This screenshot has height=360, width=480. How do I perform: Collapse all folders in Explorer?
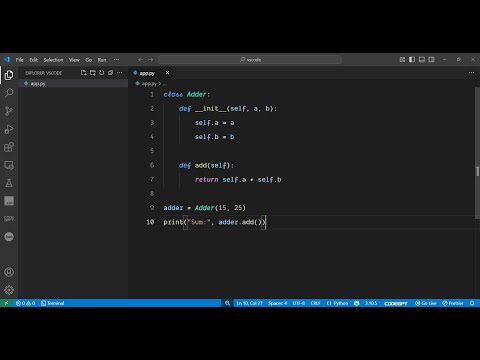pyautogui.click(x=111, y=73)
